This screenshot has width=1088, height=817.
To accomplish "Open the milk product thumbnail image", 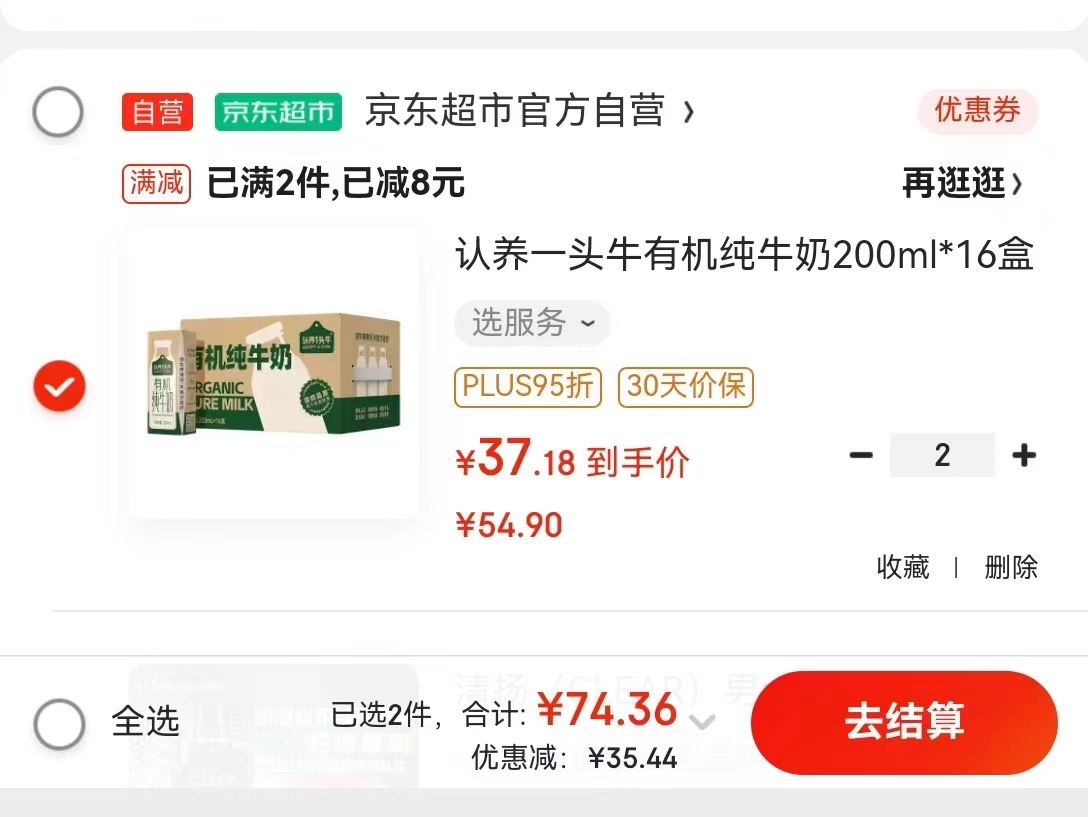I will pyautogui.click(x=274, y=373).
